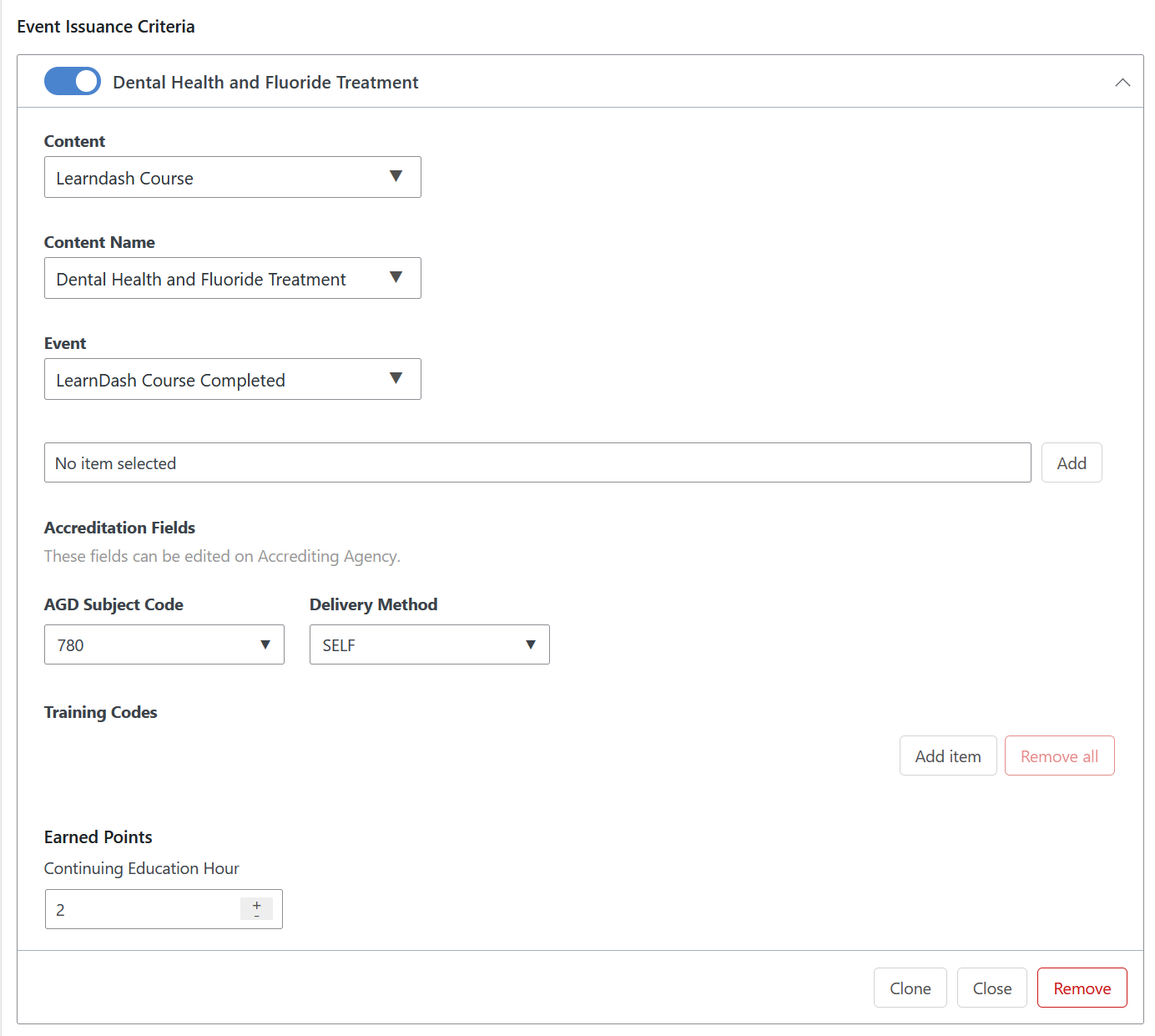The image size is (1155, 1036).
Task: Click the minus icon in hours stepper
Action: pyautogui.click(x=256, y=916)
